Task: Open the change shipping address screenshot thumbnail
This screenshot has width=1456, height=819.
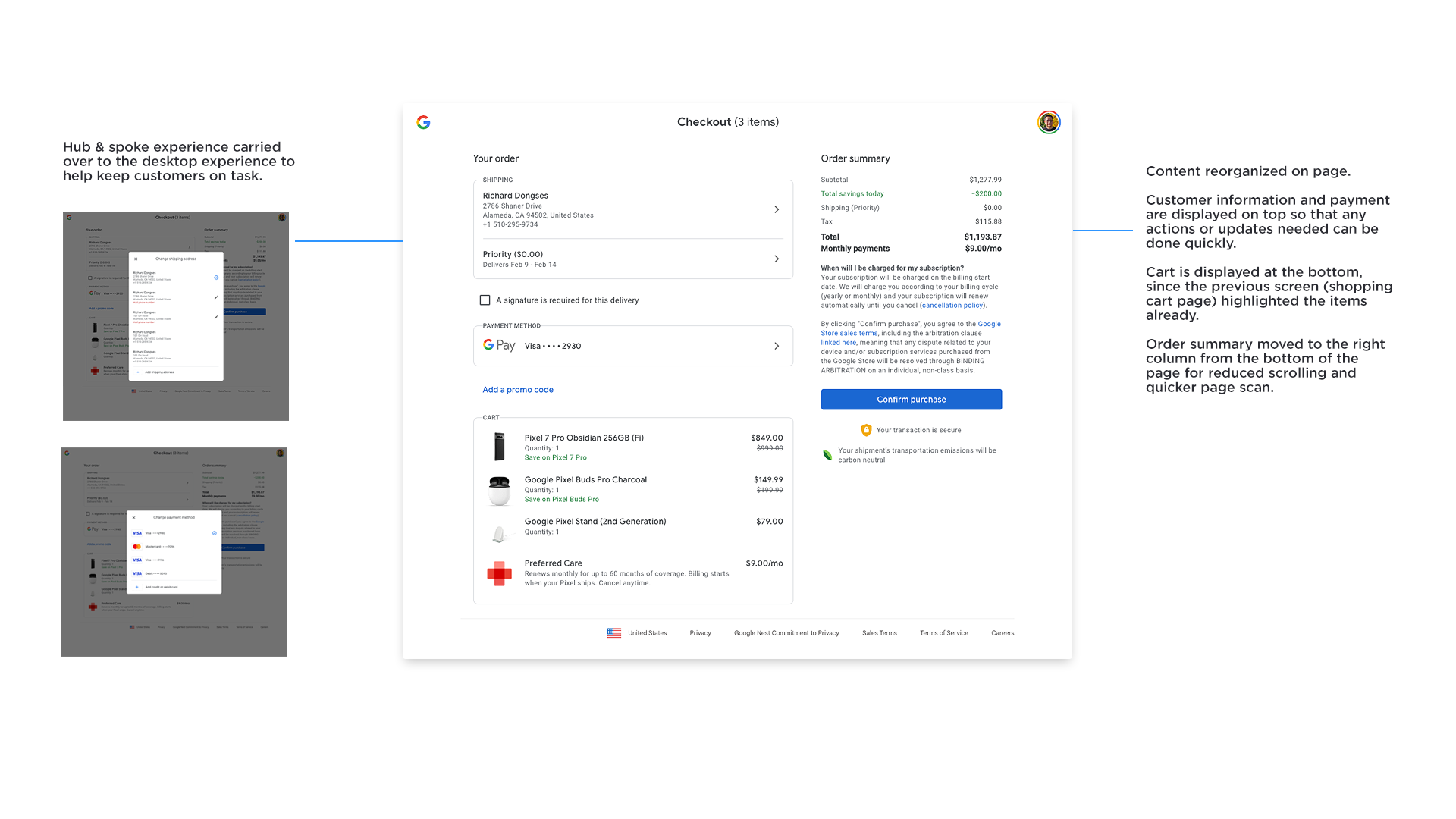Action: pyautogui.click(x=176, y=316)
